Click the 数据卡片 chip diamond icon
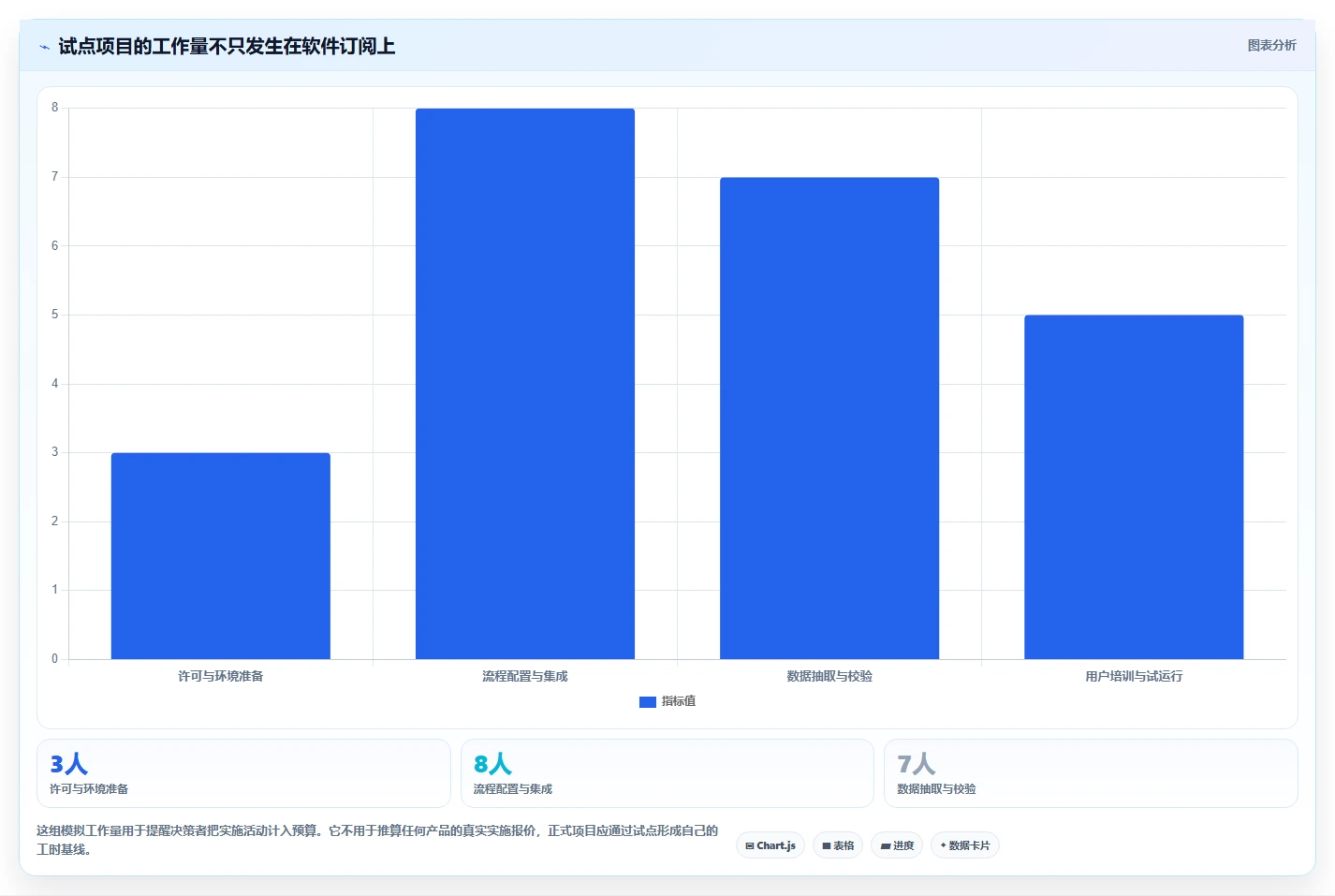Screen dimensions: 1335x896 coord(943,845)
